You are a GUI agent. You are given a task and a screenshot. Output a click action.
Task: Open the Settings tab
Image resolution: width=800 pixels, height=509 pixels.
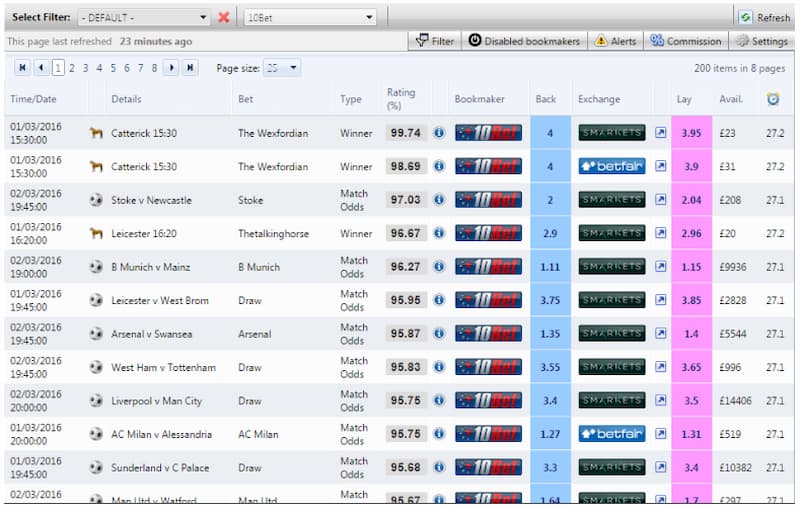[762, 41]
